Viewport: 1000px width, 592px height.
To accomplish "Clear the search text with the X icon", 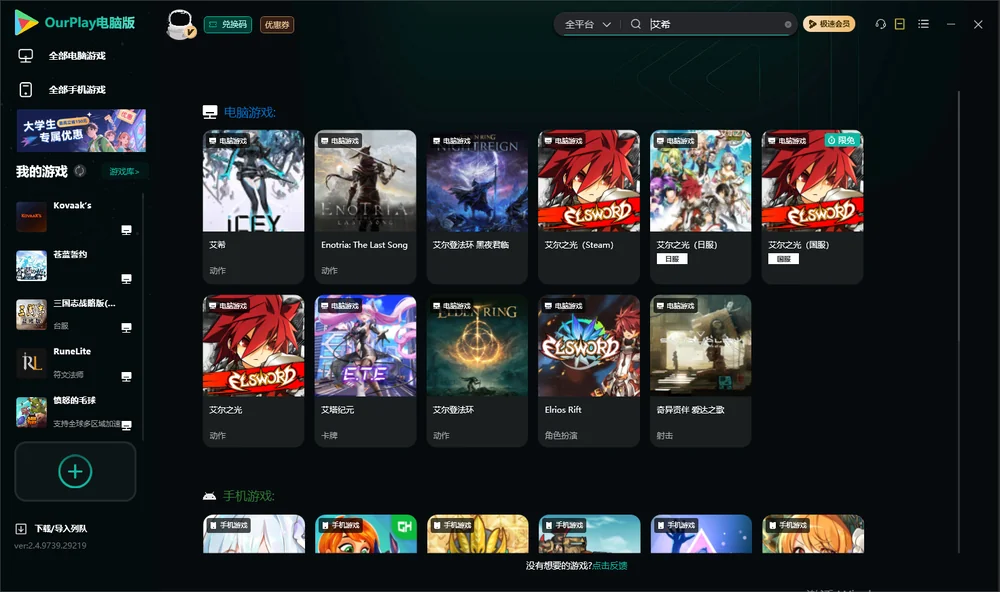I will pos(788,24).
